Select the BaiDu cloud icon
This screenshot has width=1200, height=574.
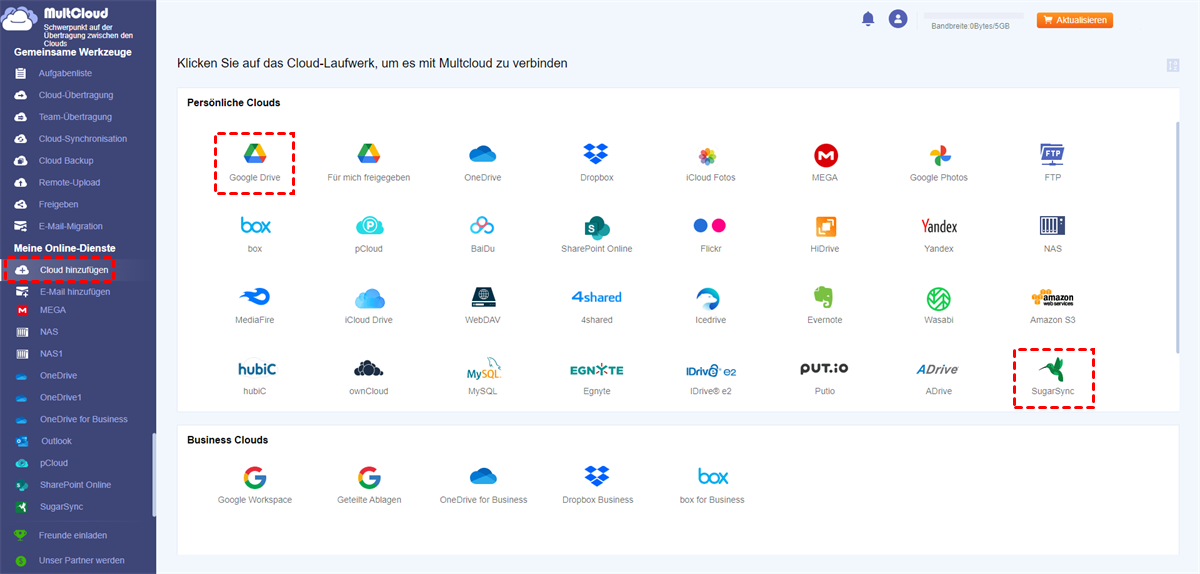pyautogui.click(x=483, y=226)
